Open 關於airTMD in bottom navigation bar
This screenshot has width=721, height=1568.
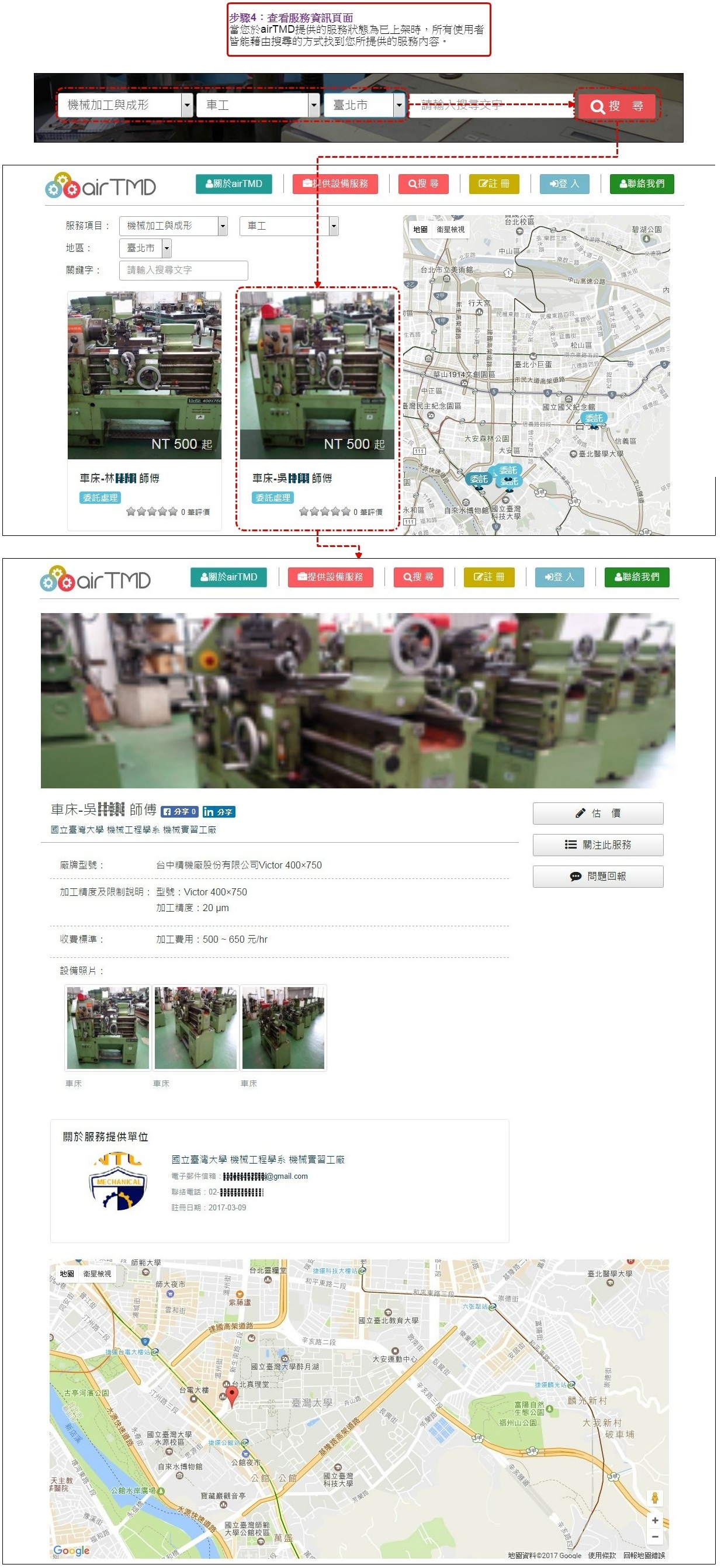tap(229, 577)
